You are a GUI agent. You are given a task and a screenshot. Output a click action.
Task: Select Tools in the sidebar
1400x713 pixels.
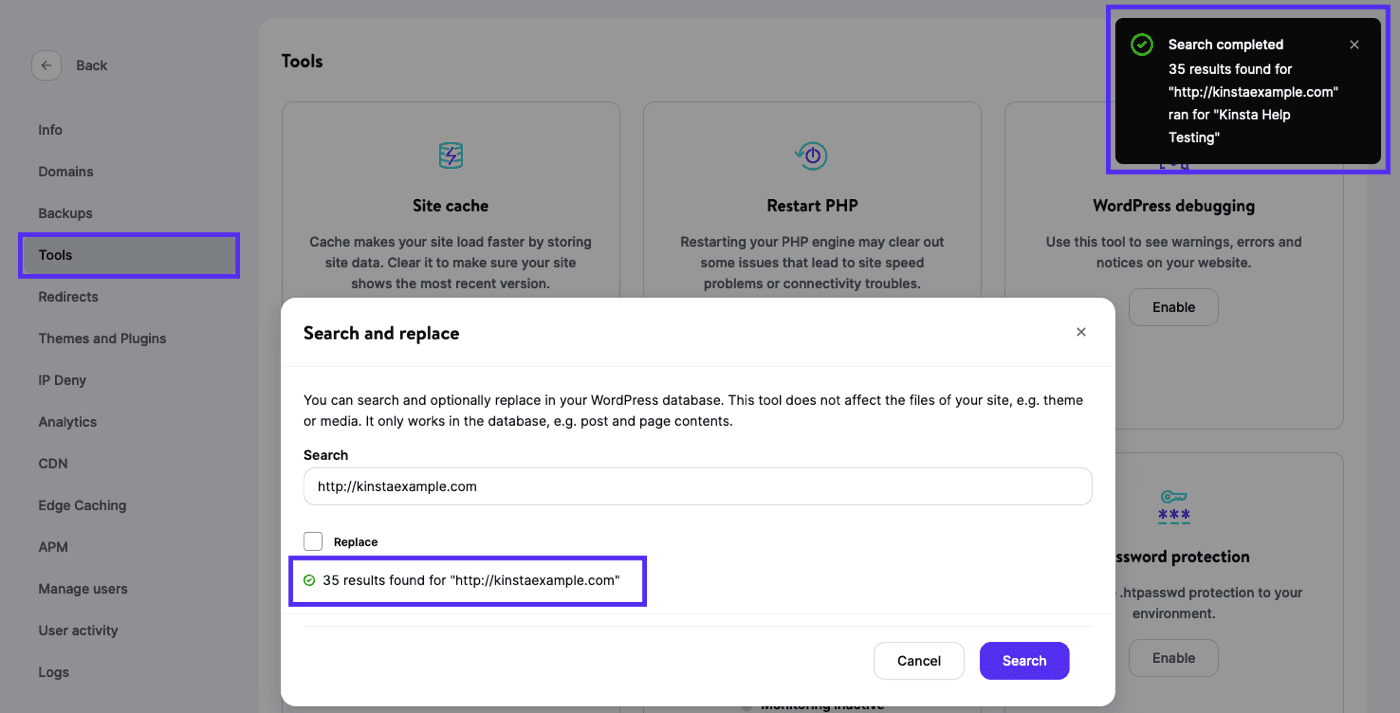pyautogui.click(x=55, y=255)
